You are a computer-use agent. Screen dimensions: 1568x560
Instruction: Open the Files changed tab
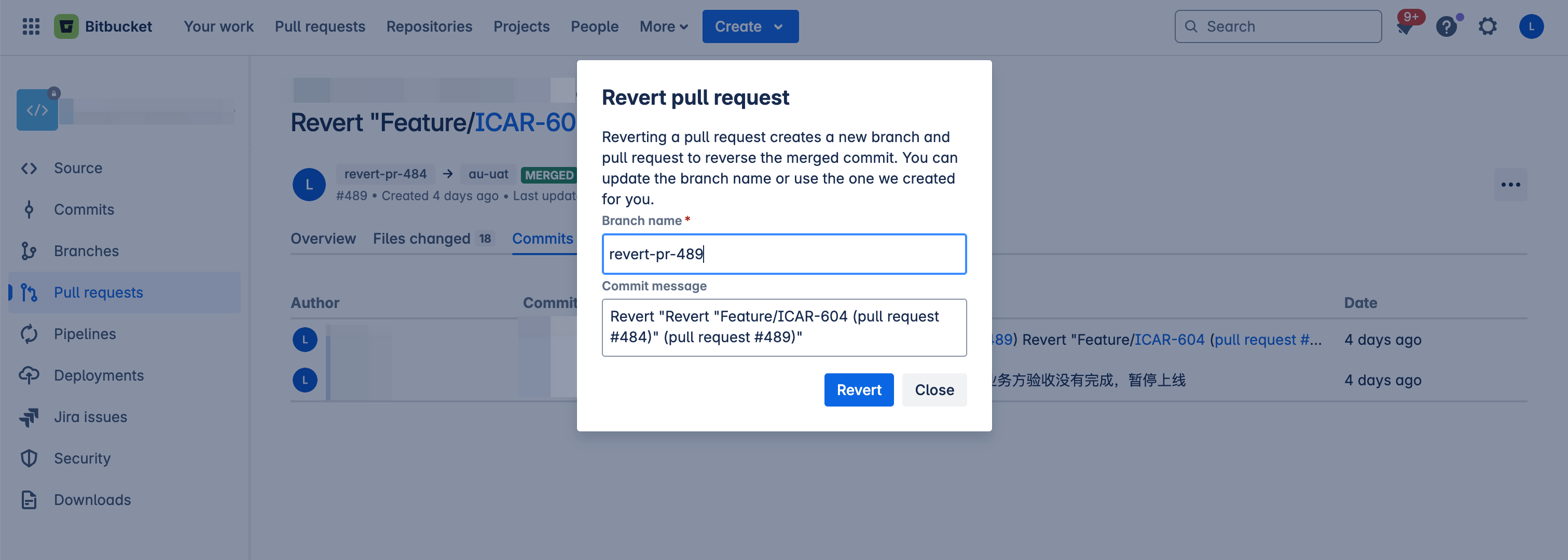click(421, 239)
